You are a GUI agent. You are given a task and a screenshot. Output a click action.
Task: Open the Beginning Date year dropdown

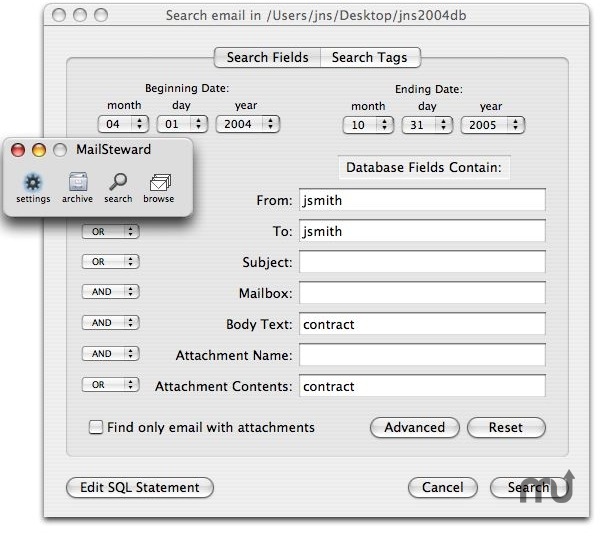point(248,124)
